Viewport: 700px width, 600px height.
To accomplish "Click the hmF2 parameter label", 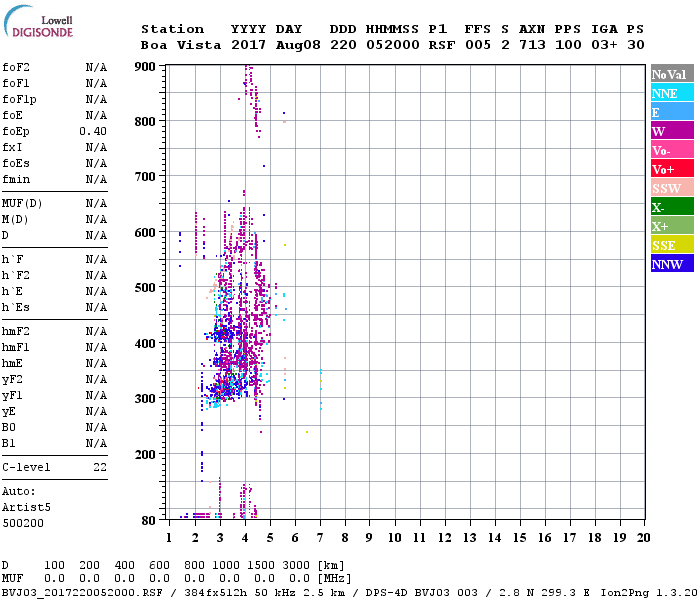I will coord(16,332).
